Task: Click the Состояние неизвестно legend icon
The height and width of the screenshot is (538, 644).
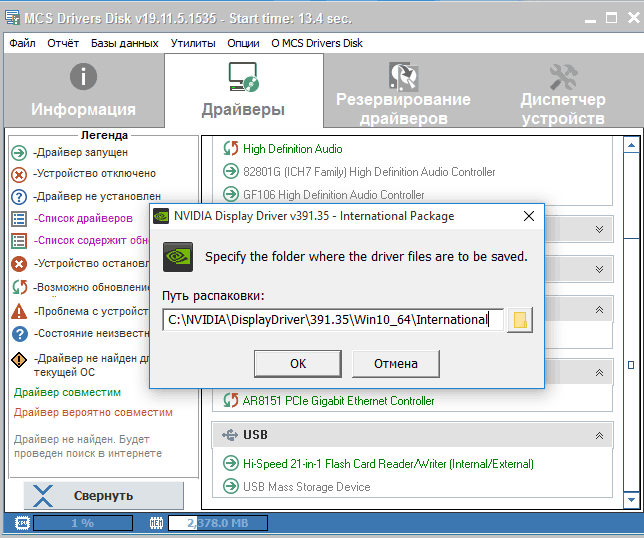Action: point(19,334)
